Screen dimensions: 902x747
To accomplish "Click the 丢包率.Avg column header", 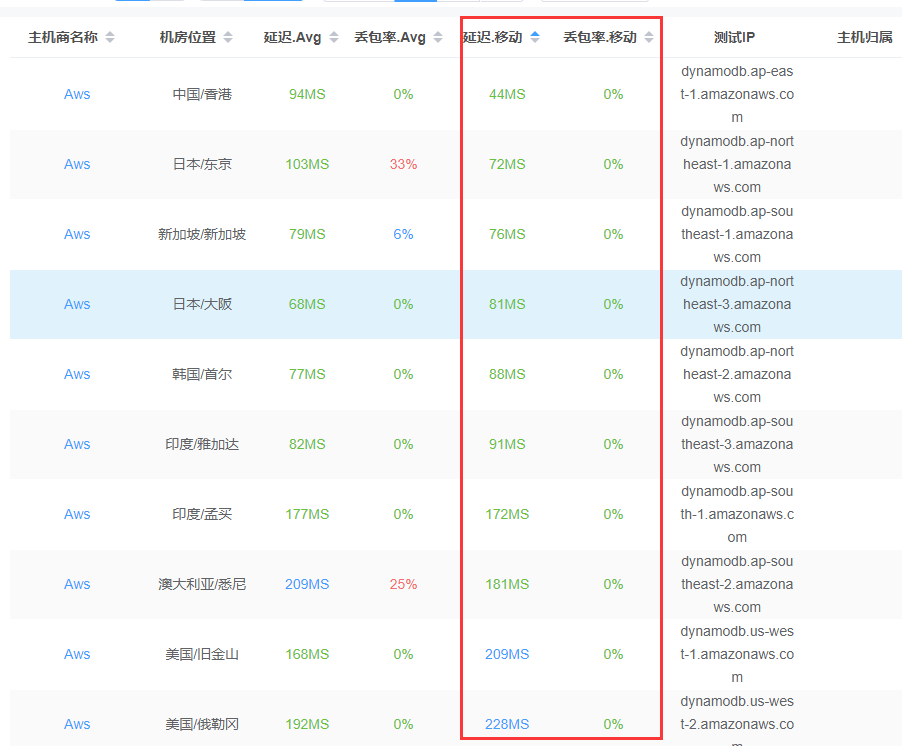I will click(x=390, y=37).
